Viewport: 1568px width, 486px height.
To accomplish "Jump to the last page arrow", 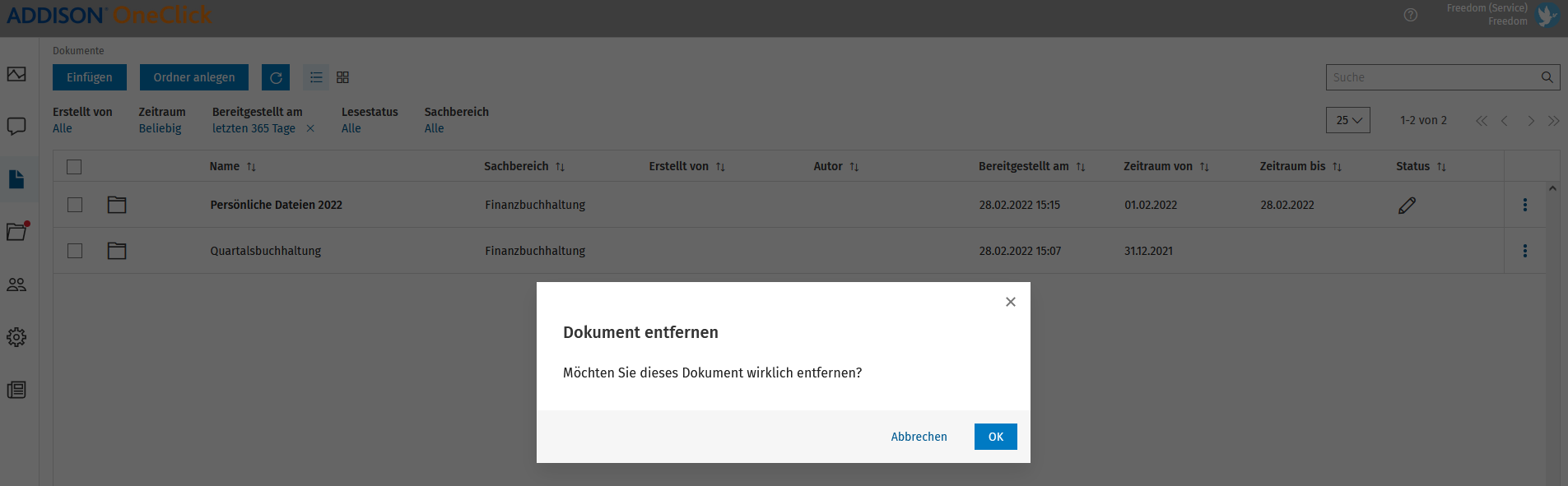I will coord(1554,121).
